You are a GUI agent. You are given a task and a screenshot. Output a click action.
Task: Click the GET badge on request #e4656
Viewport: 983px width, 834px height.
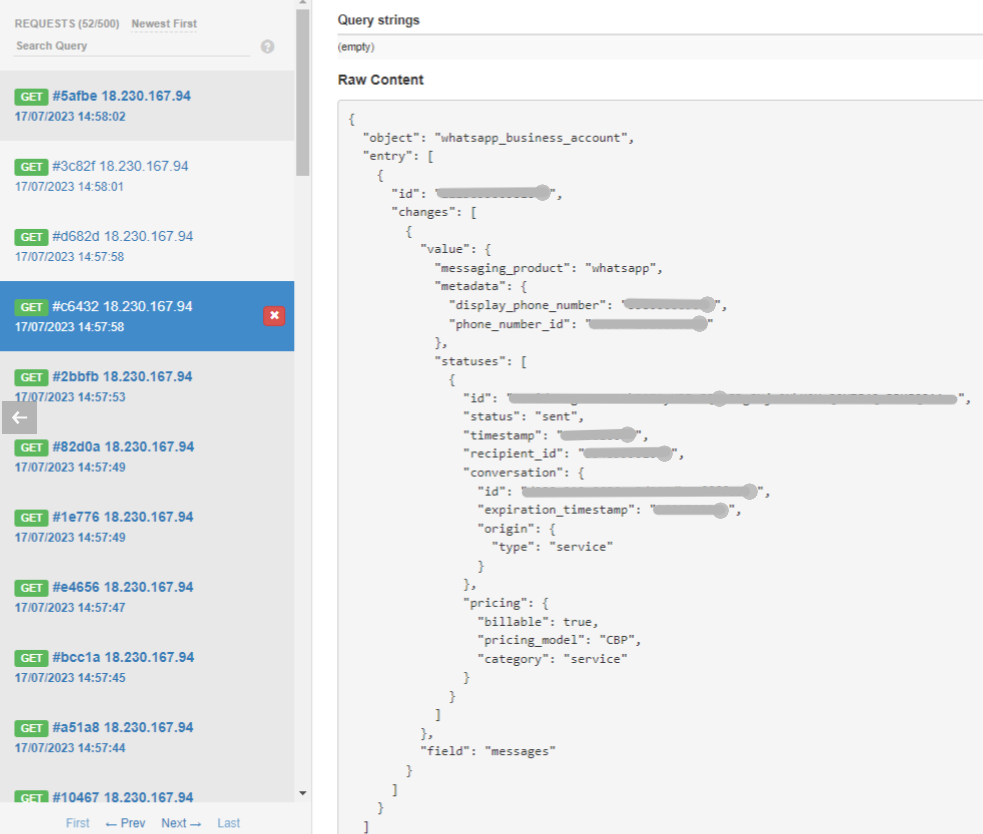click(x=31, y=587)
